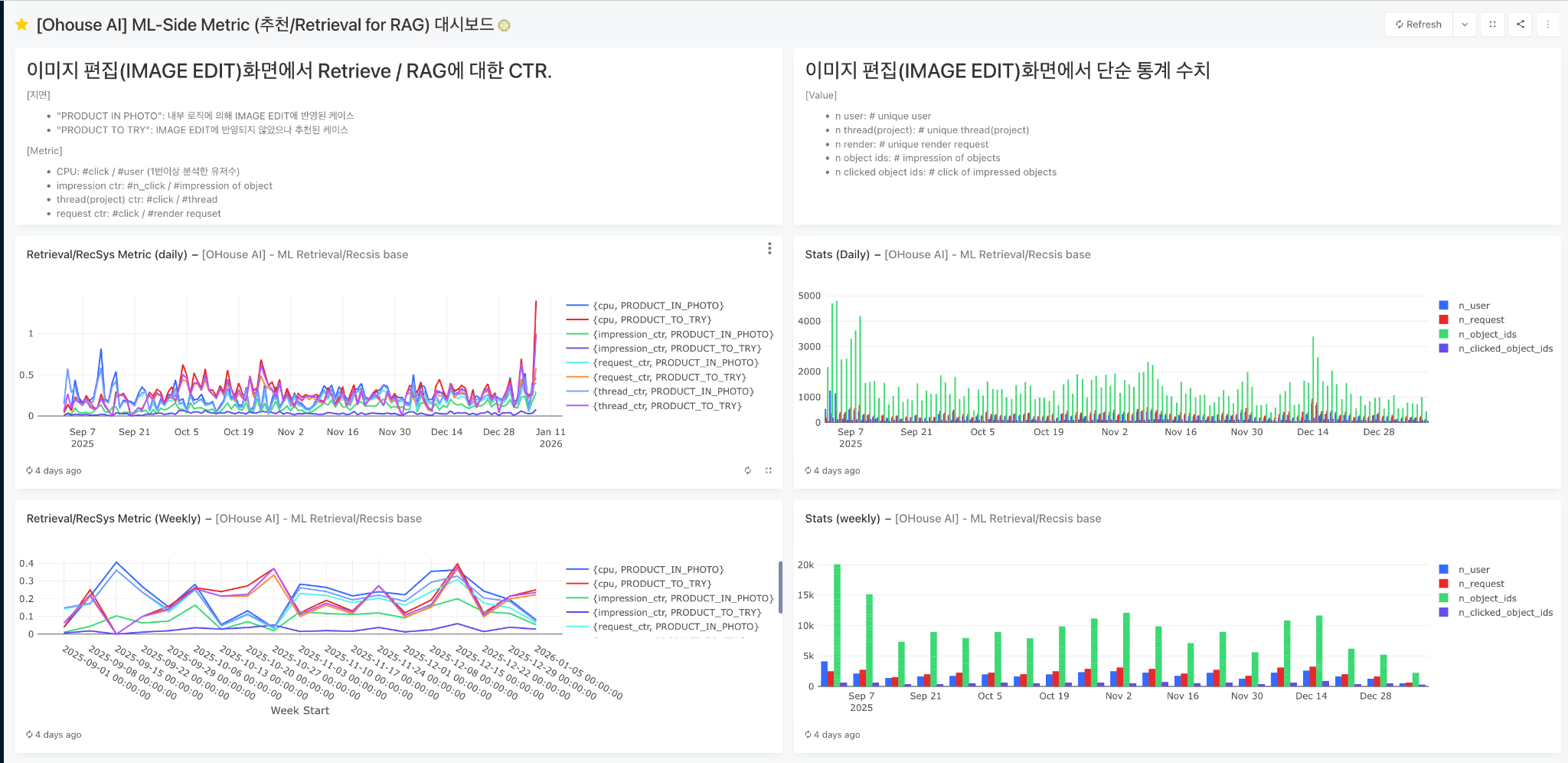The height and width of the screenshot is (763, 1568).
Task: Click the refresh icon next to '4 days ago' on Stats (Daily)
Action: pos(808,470)
